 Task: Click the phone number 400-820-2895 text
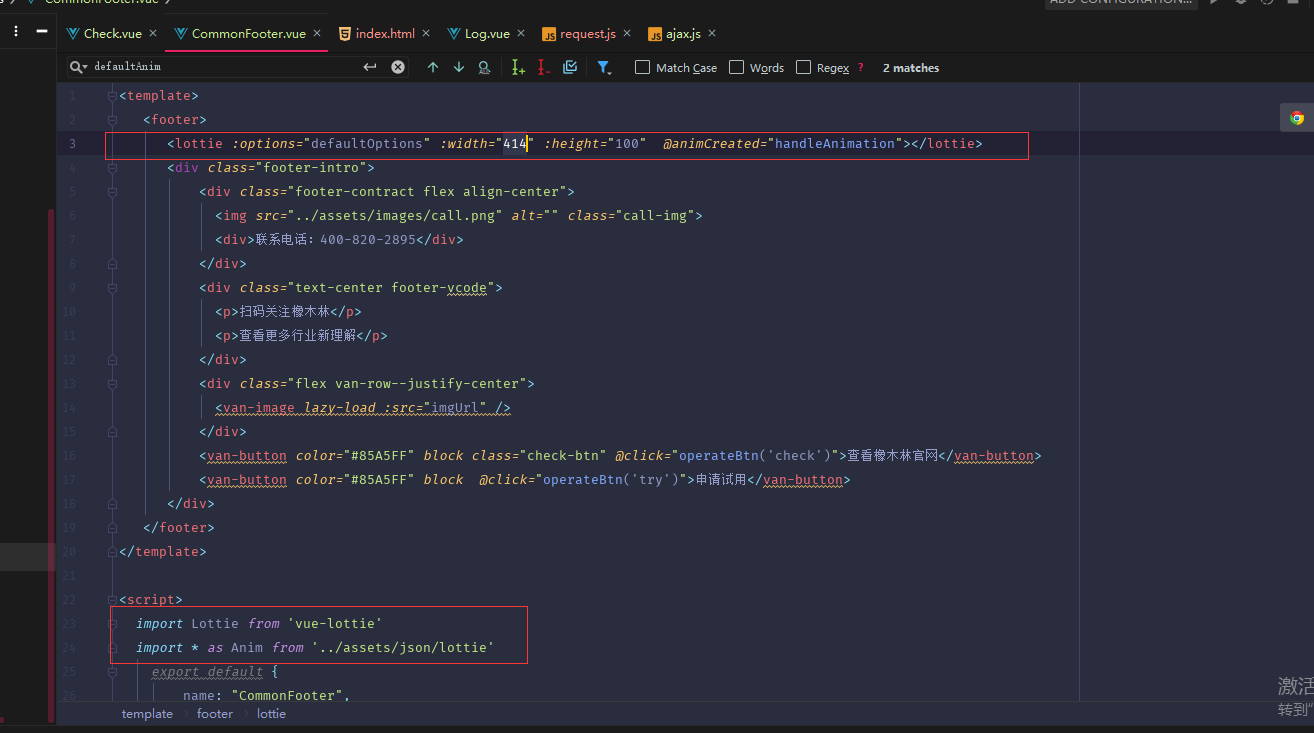(x=368, y=240)
